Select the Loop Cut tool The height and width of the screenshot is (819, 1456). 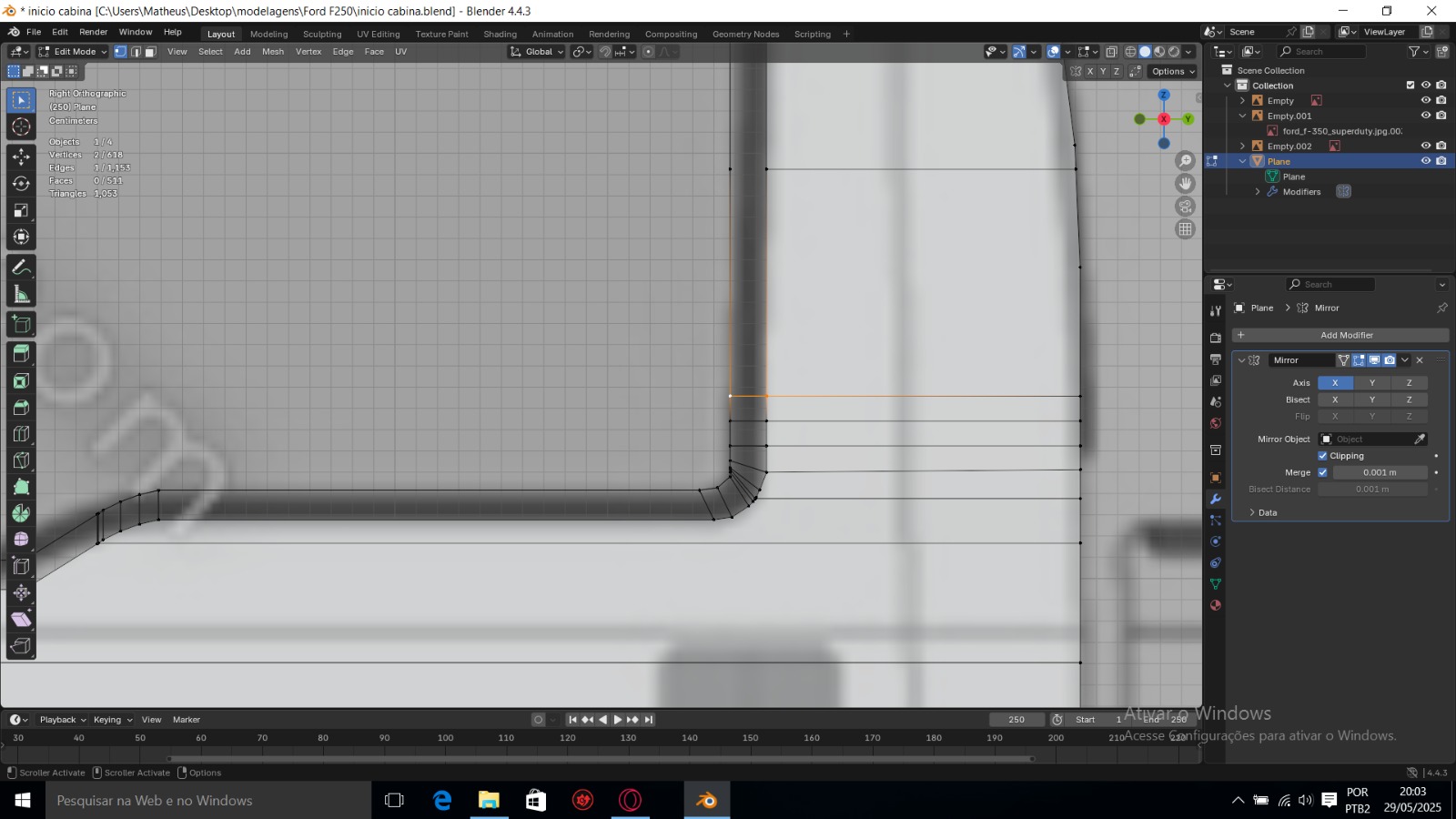click(x=21, y=434)
